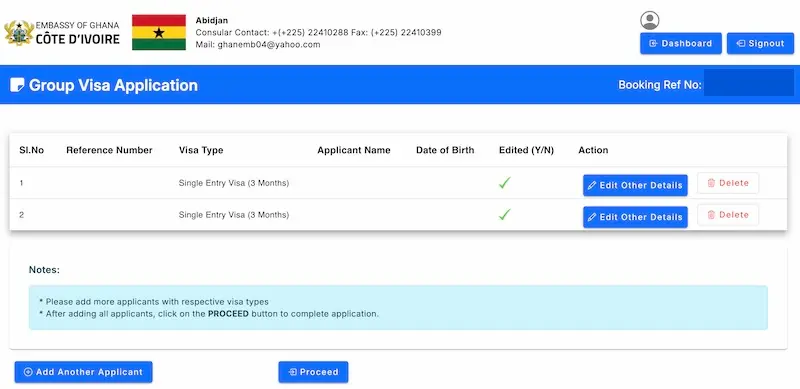The height and width of the screenshot is (389, 800).
Task: Click the Abidjan heading
Action: point(212,20)
